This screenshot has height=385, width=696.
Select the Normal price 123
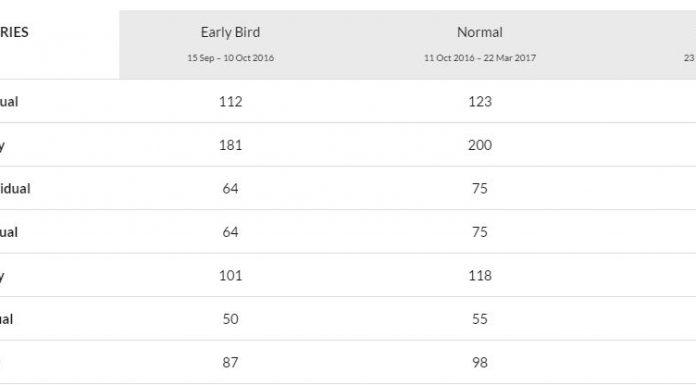point(480,102)
